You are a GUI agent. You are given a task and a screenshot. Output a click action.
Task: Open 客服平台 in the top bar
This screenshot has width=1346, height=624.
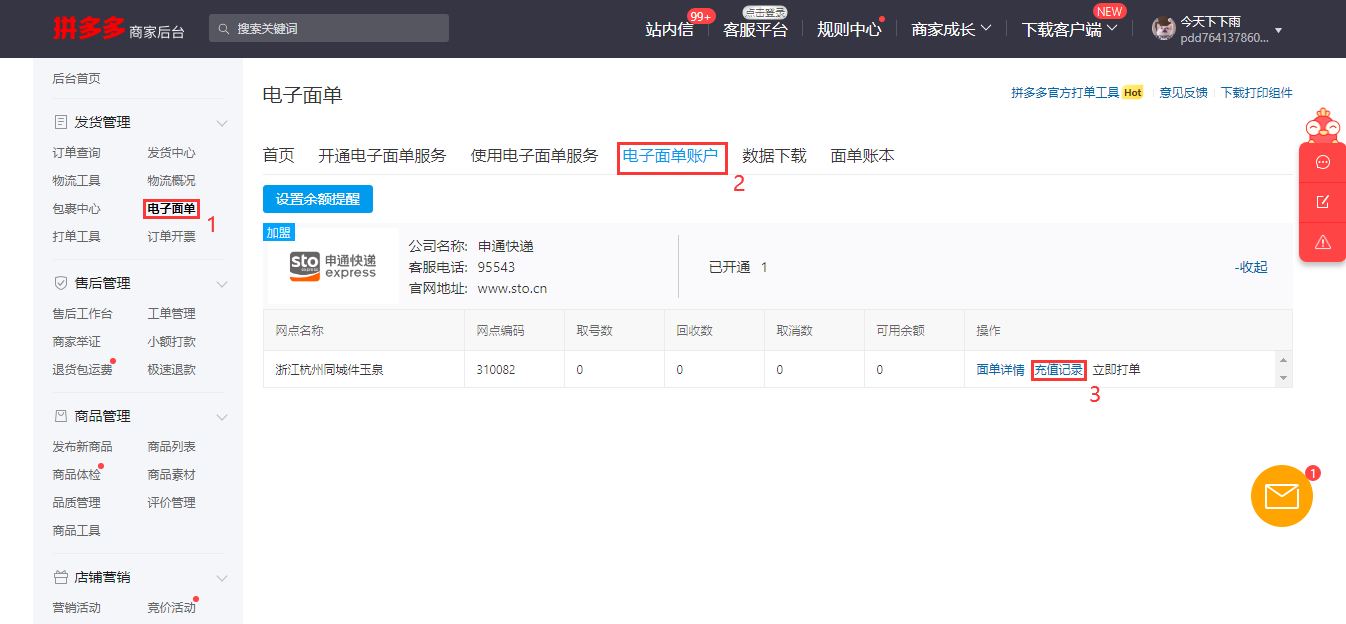point(756,29)
